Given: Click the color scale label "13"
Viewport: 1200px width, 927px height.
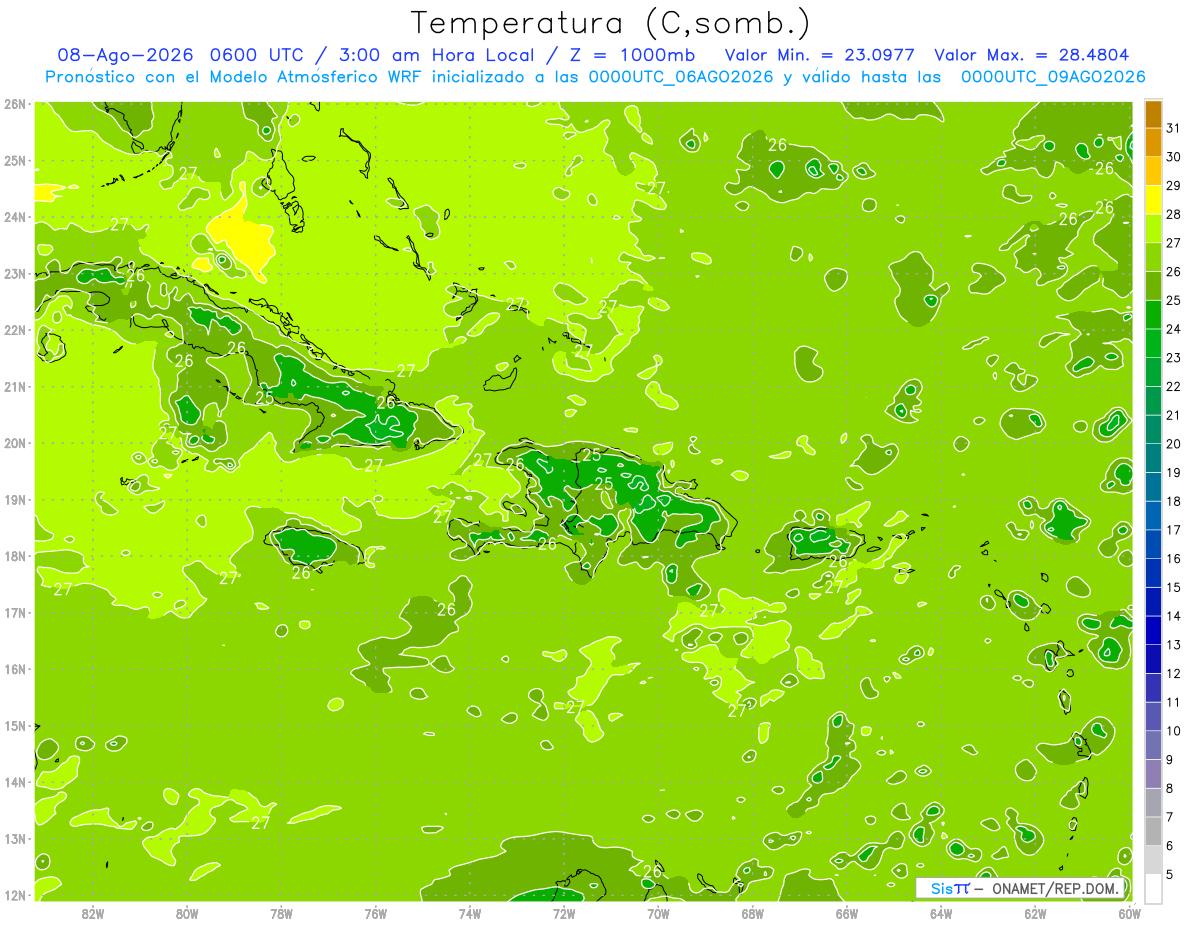Looking at the screenshot, I should [x=1173, y=645].
